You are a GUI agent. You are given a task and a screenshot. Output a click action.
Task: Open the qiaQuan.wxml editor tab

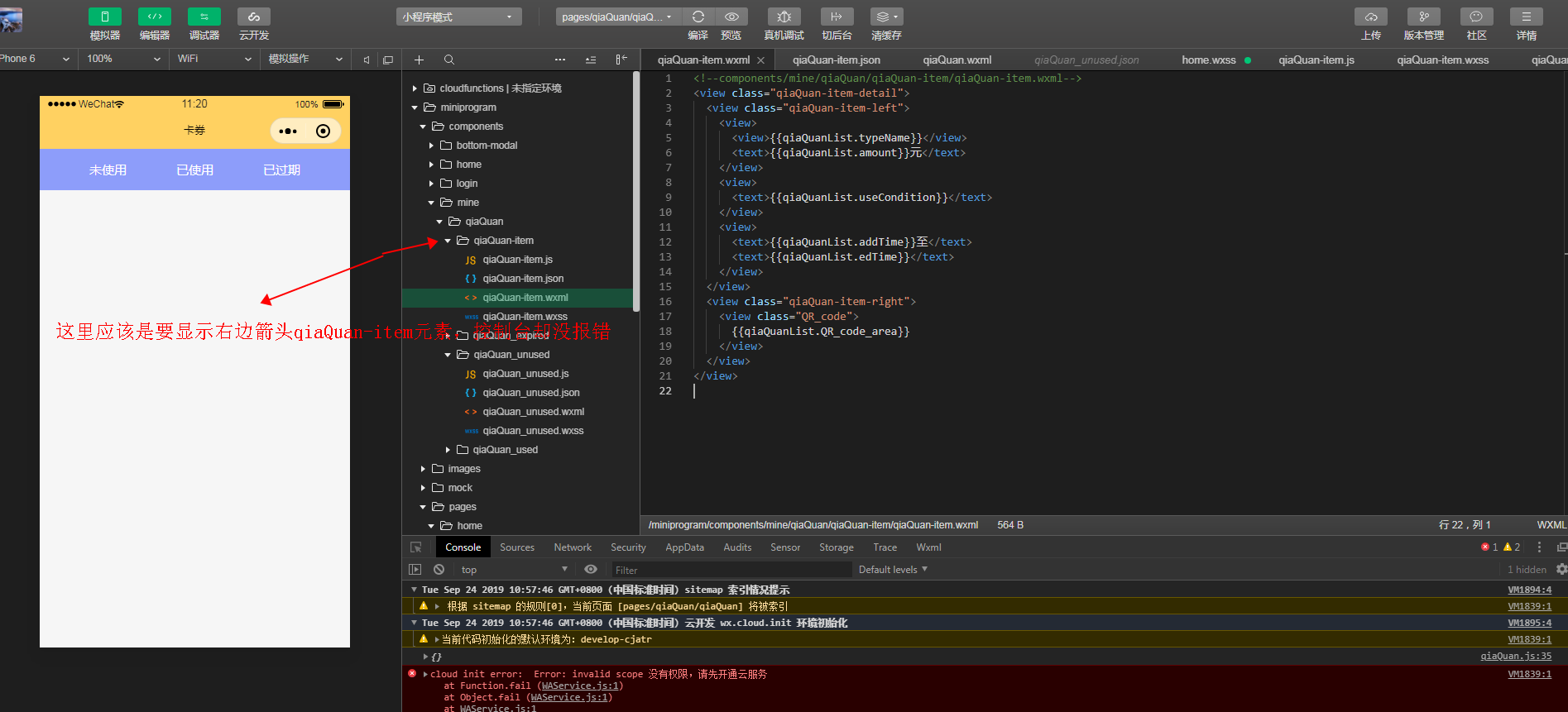pyautogui.click(x=957, y=60)
